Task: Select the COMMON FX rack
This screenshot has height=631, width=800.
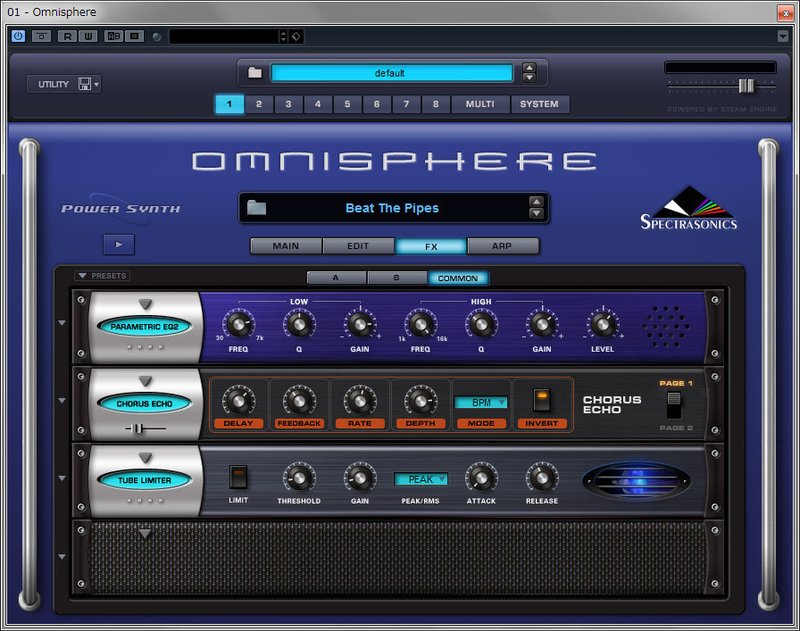Action: click(458, 278)
